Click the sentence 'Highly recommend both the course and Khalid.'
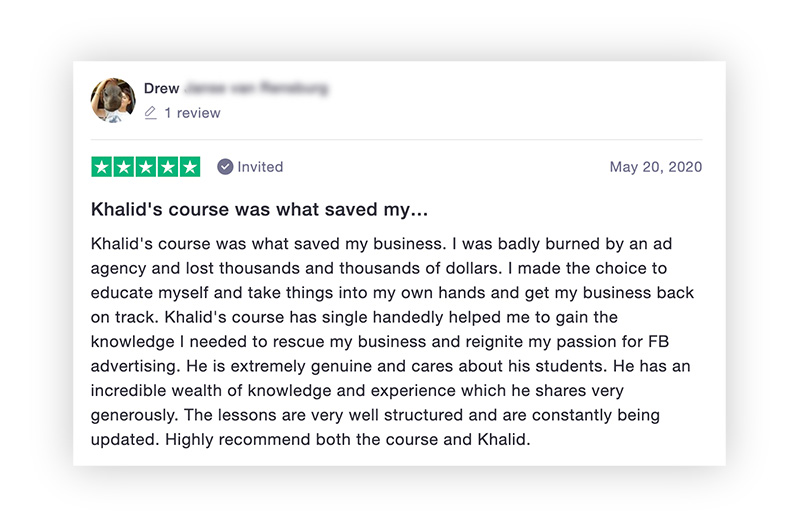 click(348, 439)
